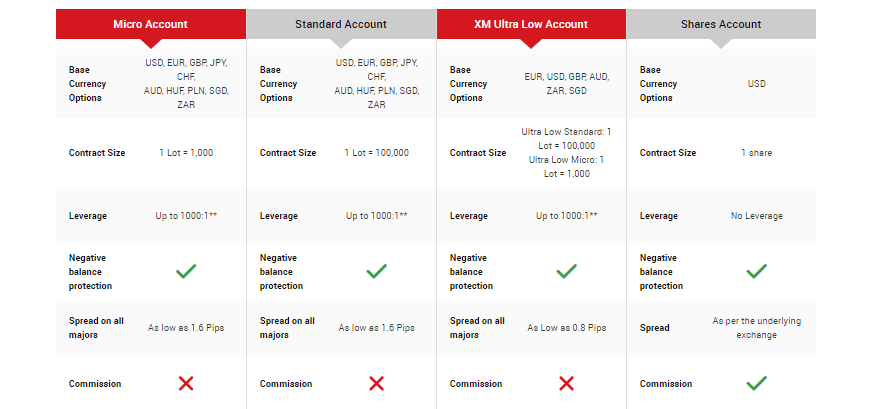
Task: Click Micro Account spread 'As low as 1.6 Pips'
Action: click(186, 328)
